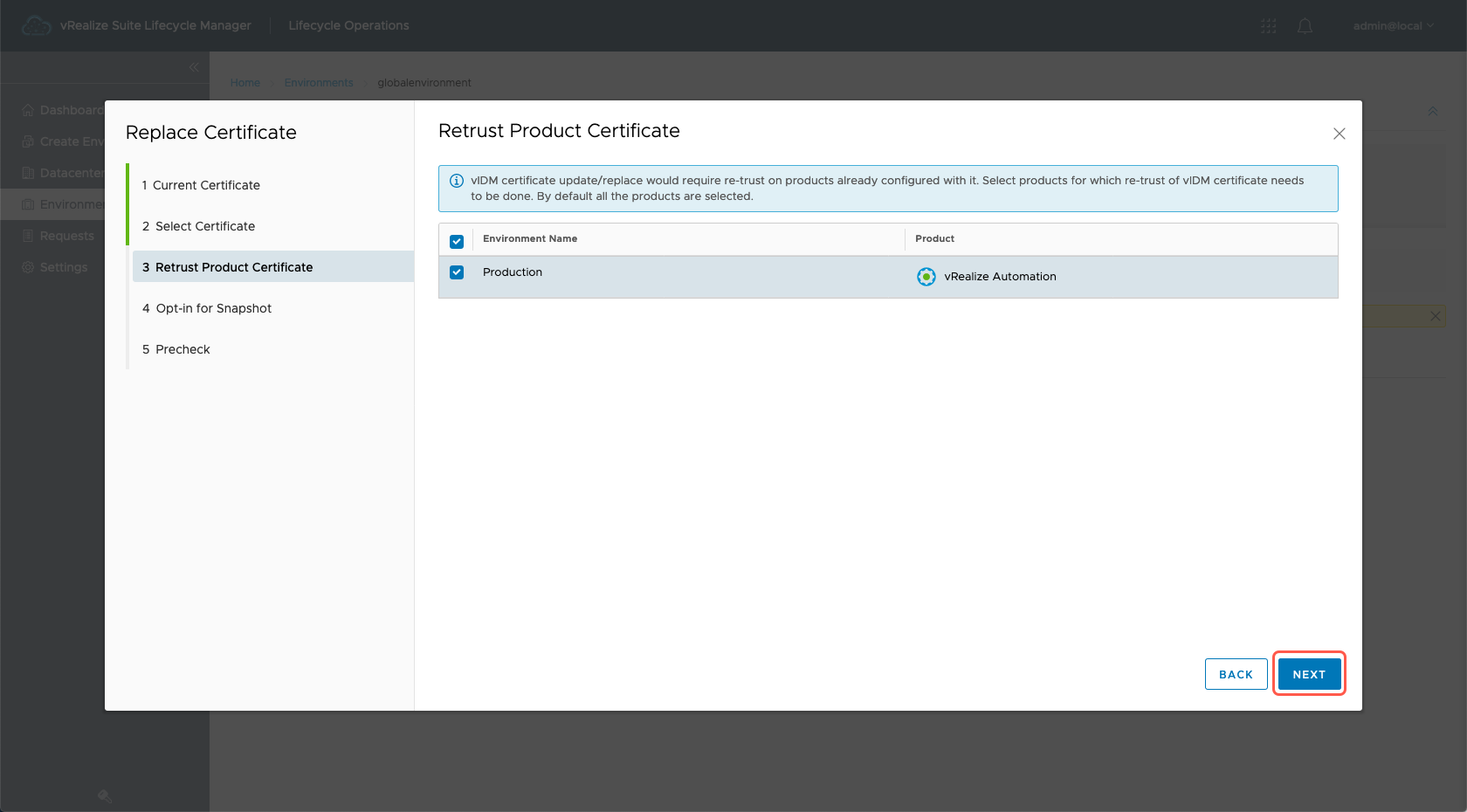Dismiss the yellow warning banner behind dialog
Screen dimensions: 1467x812
coord(1435,316)
